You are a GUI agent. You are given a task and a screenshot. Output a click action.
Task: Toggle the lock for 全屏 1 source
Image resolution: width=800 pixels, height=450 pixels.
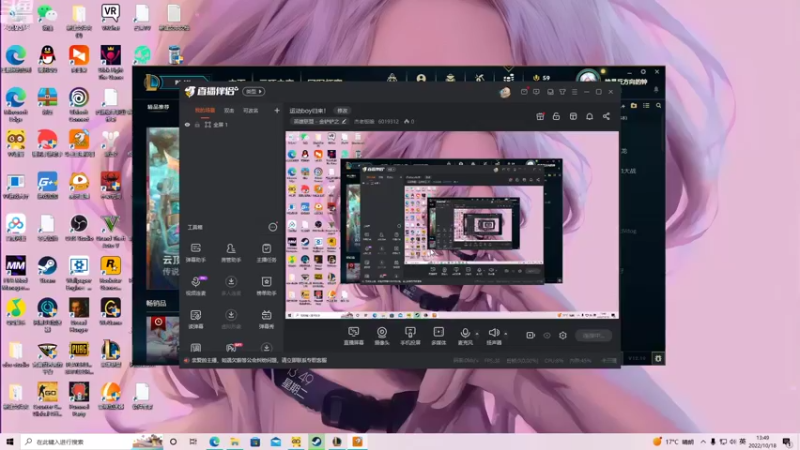(x=197, y=124)
